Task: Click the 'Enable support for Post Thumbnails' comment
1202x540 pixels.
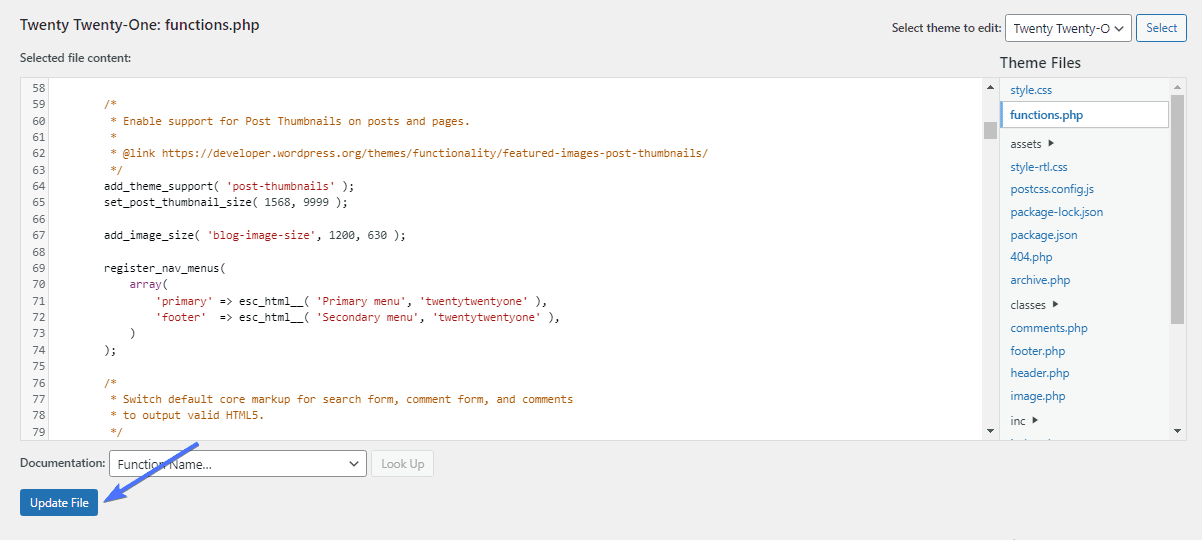Action: tap(289, 121)
